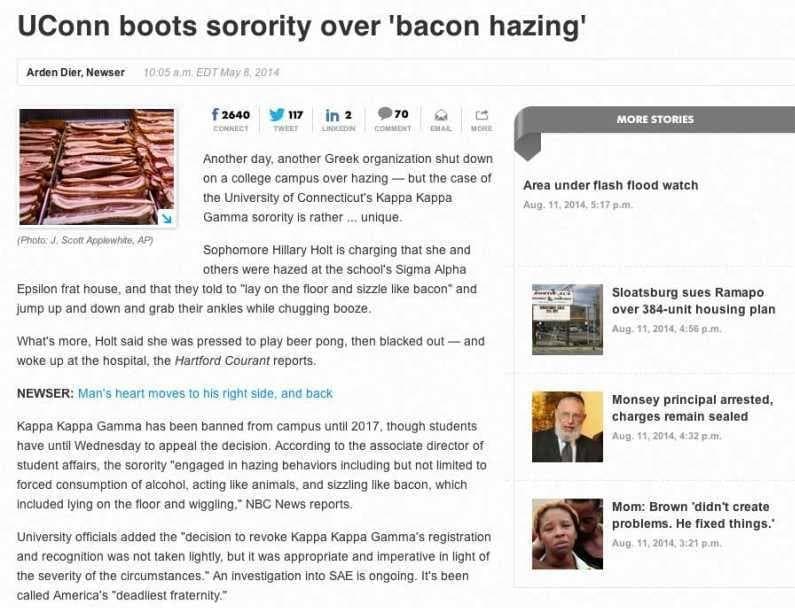Screen dimensions: 795x608
Task: Click the Brown story photo thumbnail
Action: pyautogui.click(x=567, y=534)
